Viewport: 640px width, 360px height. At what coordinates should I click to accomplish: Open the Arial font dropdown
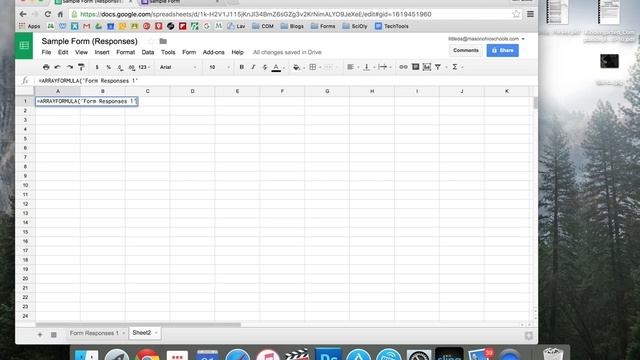point(178,67)
